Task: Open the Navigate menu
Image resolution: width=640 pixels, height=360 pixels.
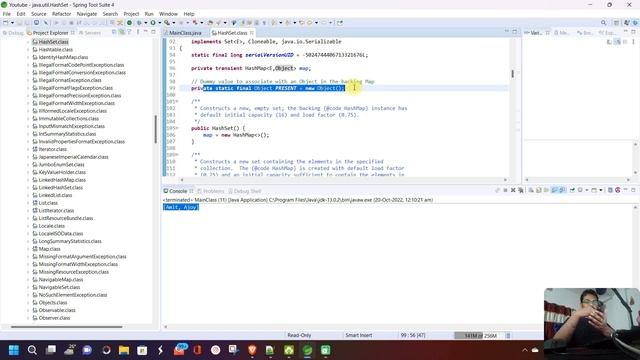Action: pos(87,14)
